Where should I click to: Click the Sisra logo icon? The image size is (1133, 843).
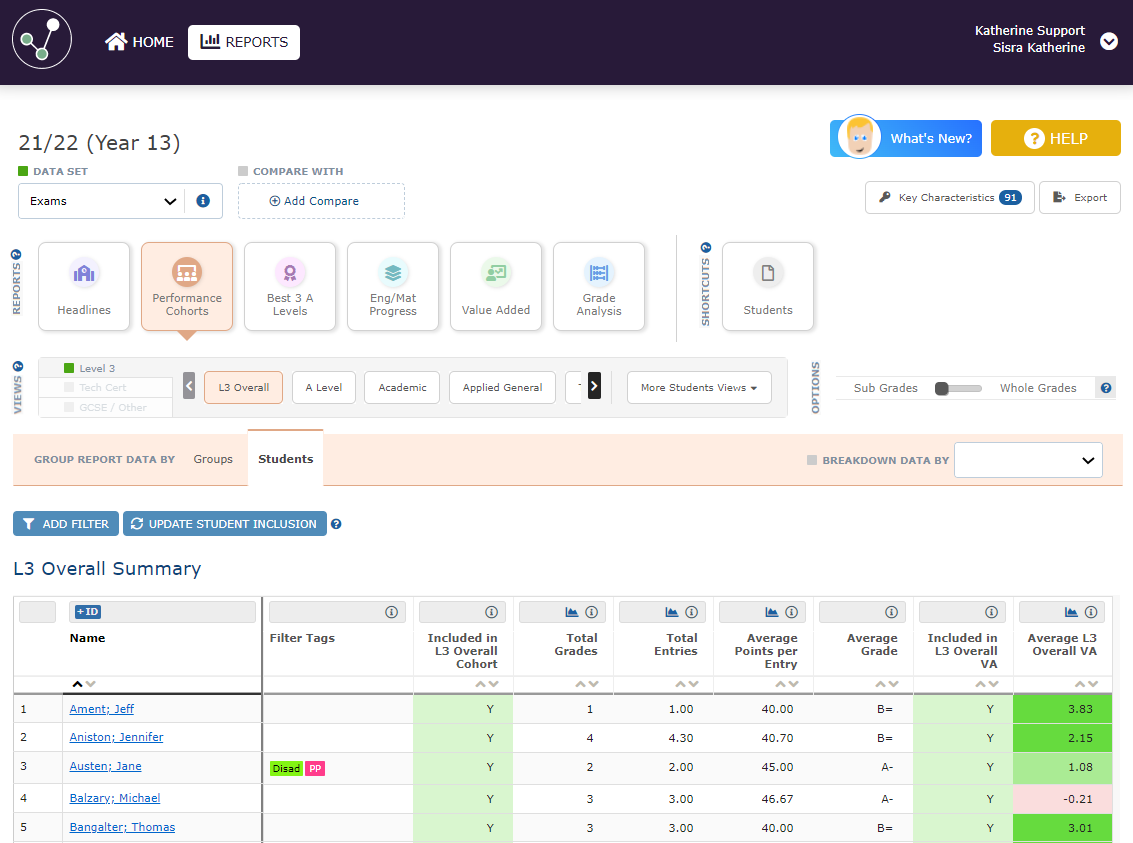[x=41, y=42]
